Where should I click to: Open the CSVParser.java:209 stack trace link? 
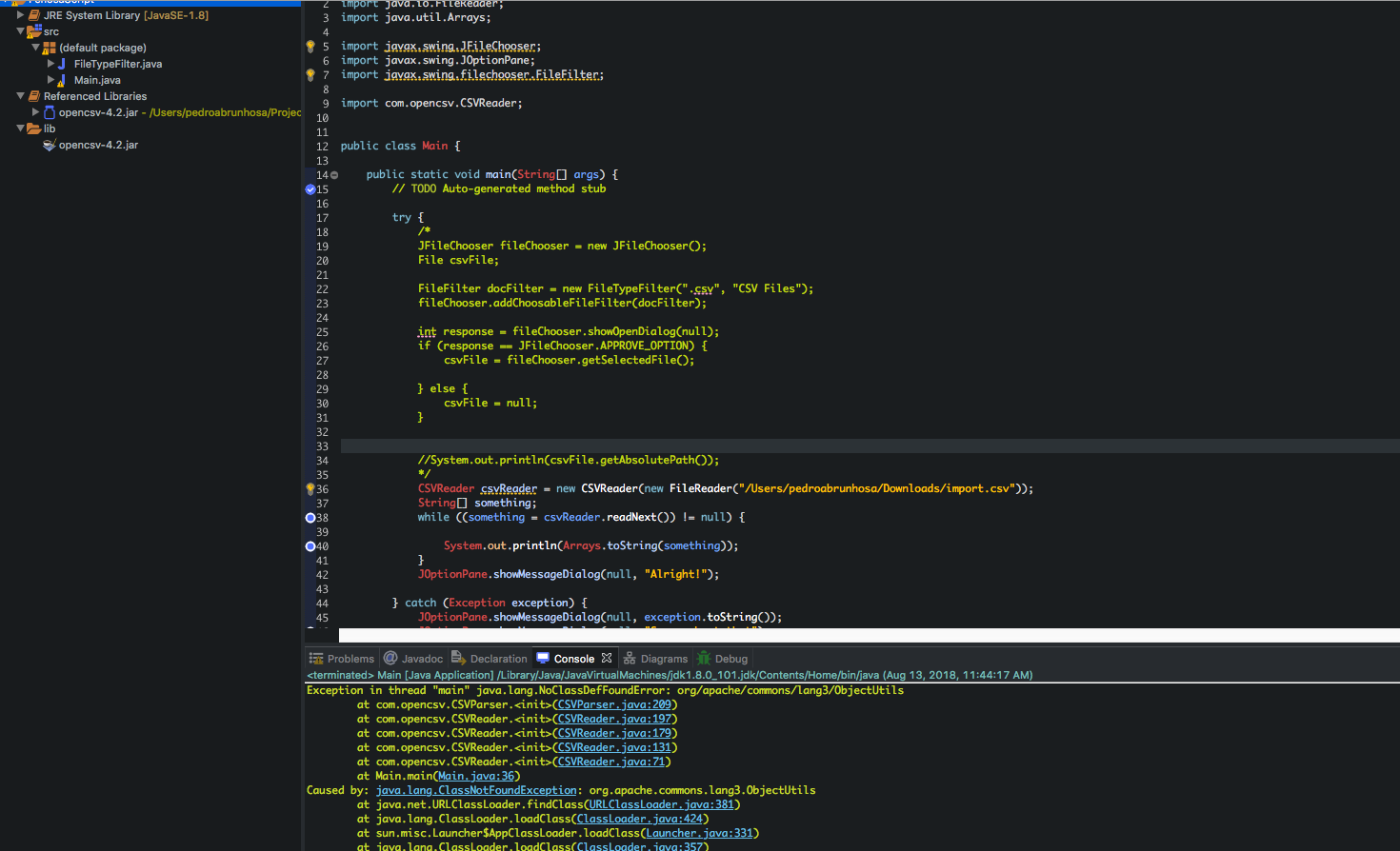pyautogui.click(x=614, y=704)
